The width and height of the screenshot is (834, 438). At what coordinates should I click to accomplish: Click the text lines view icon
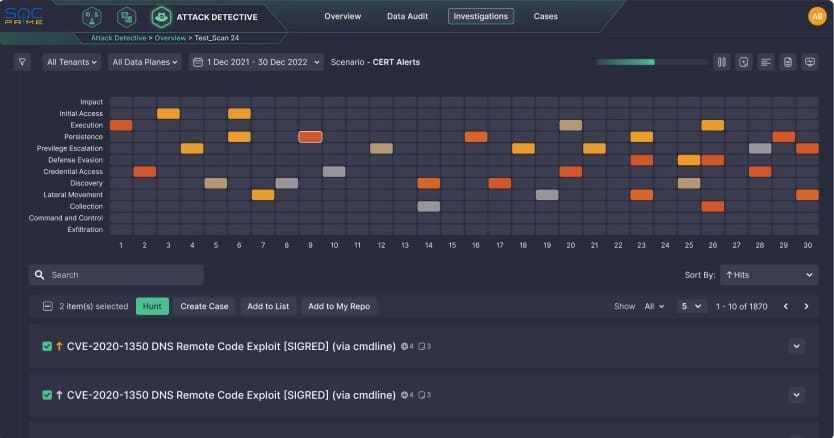766,62
